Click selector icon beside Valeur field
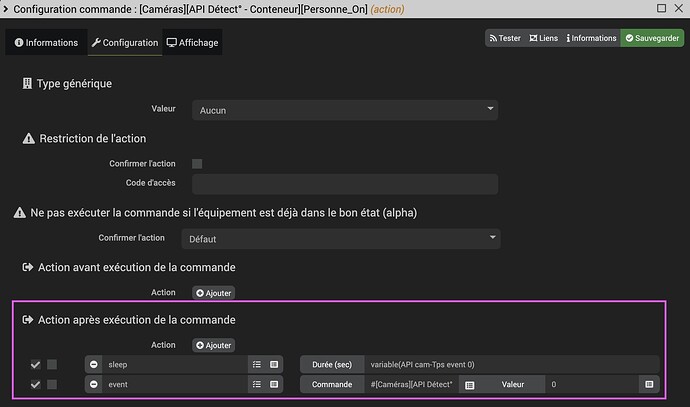The height and width of the screenshot is (407, 690). click(649, 384)
